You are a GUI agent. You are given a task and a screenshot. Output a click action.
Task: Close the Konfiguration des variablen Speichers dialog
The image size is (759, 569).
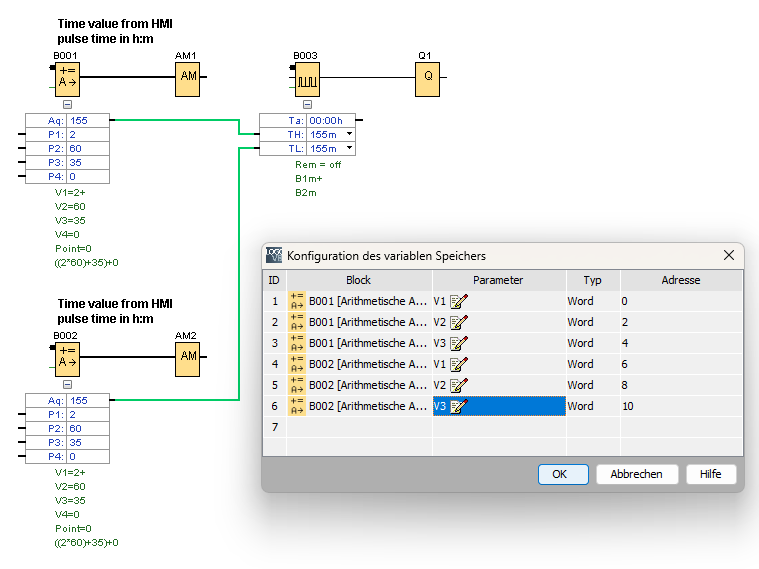point(729,255)
